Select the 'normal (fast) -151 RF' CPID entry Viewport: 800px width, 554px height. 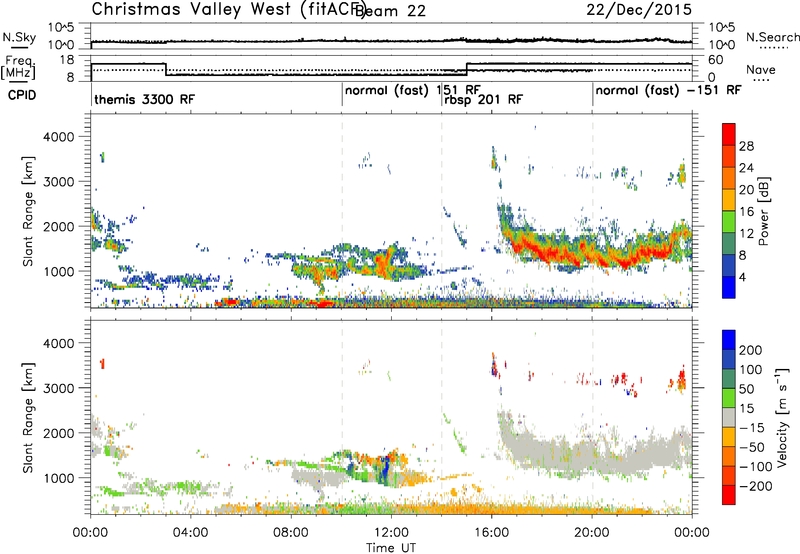[668, 90]
